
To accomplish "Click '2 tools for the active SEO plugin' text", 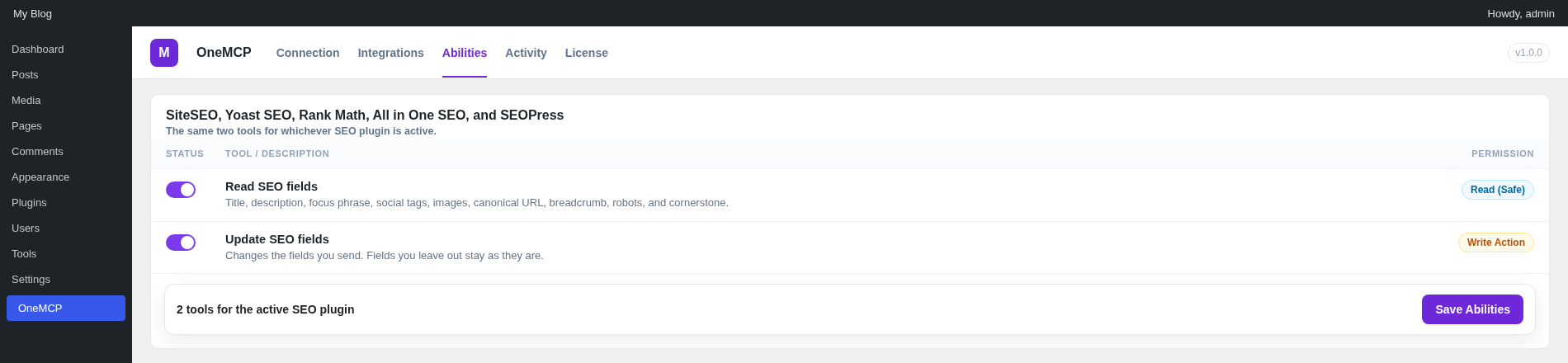I will (266, 309).
